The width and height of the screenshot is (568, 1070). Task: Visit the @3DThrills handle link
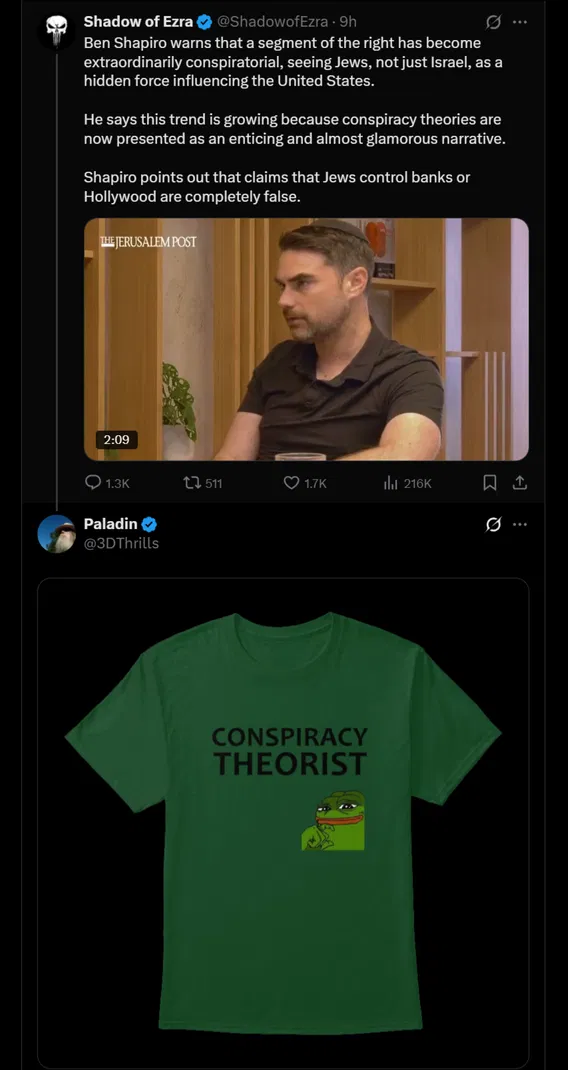(x=122, y=543)
